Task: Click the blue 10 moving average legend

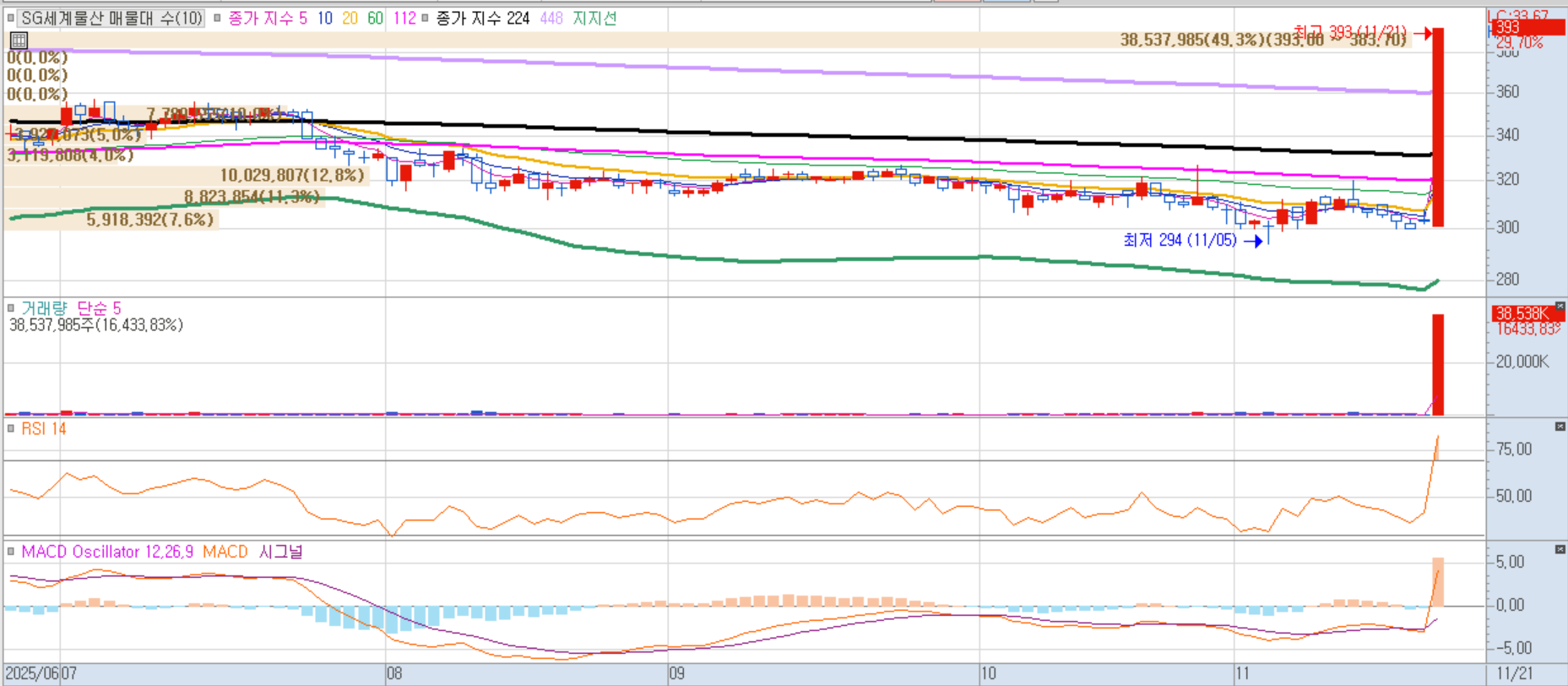Action: click(x=325, y=18)
